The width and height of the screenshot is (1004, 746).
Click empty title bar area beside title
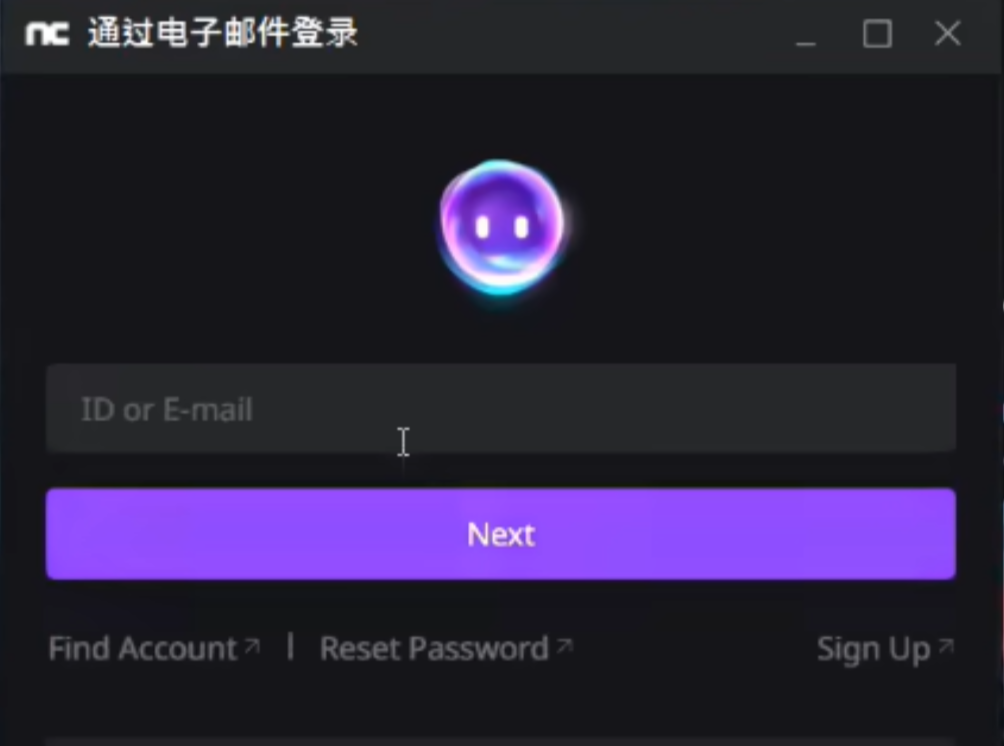[576, 33]
